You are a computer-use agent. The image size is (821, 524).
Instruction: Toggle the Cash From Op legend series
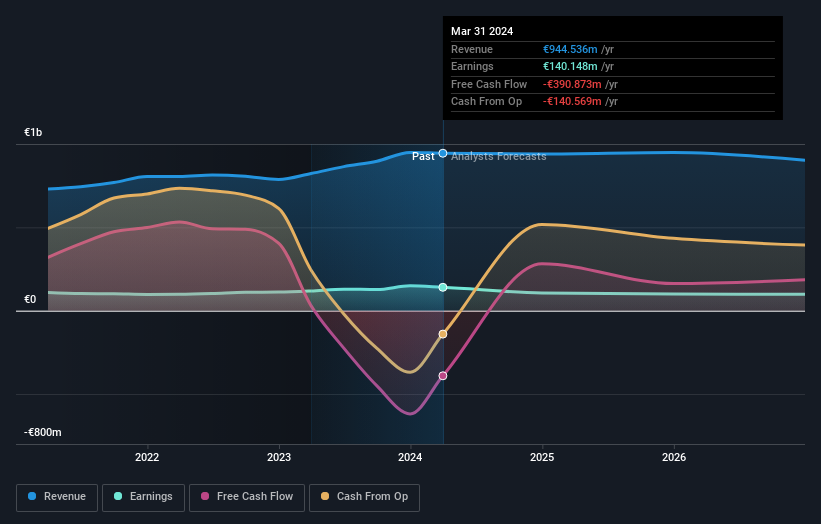tap(364, 497)
